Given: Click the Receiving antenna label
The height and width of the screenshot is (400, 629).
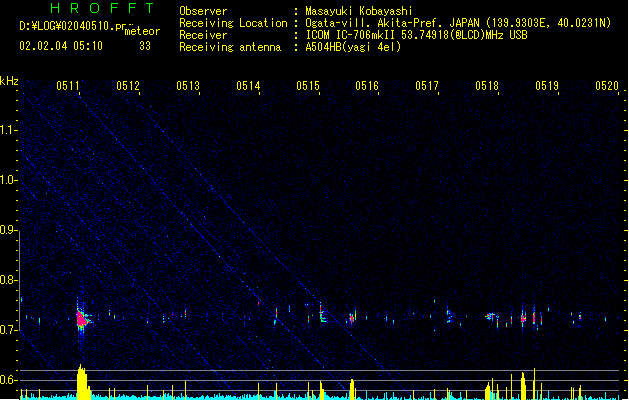Looking at the screenshot, I should point(230,47).
